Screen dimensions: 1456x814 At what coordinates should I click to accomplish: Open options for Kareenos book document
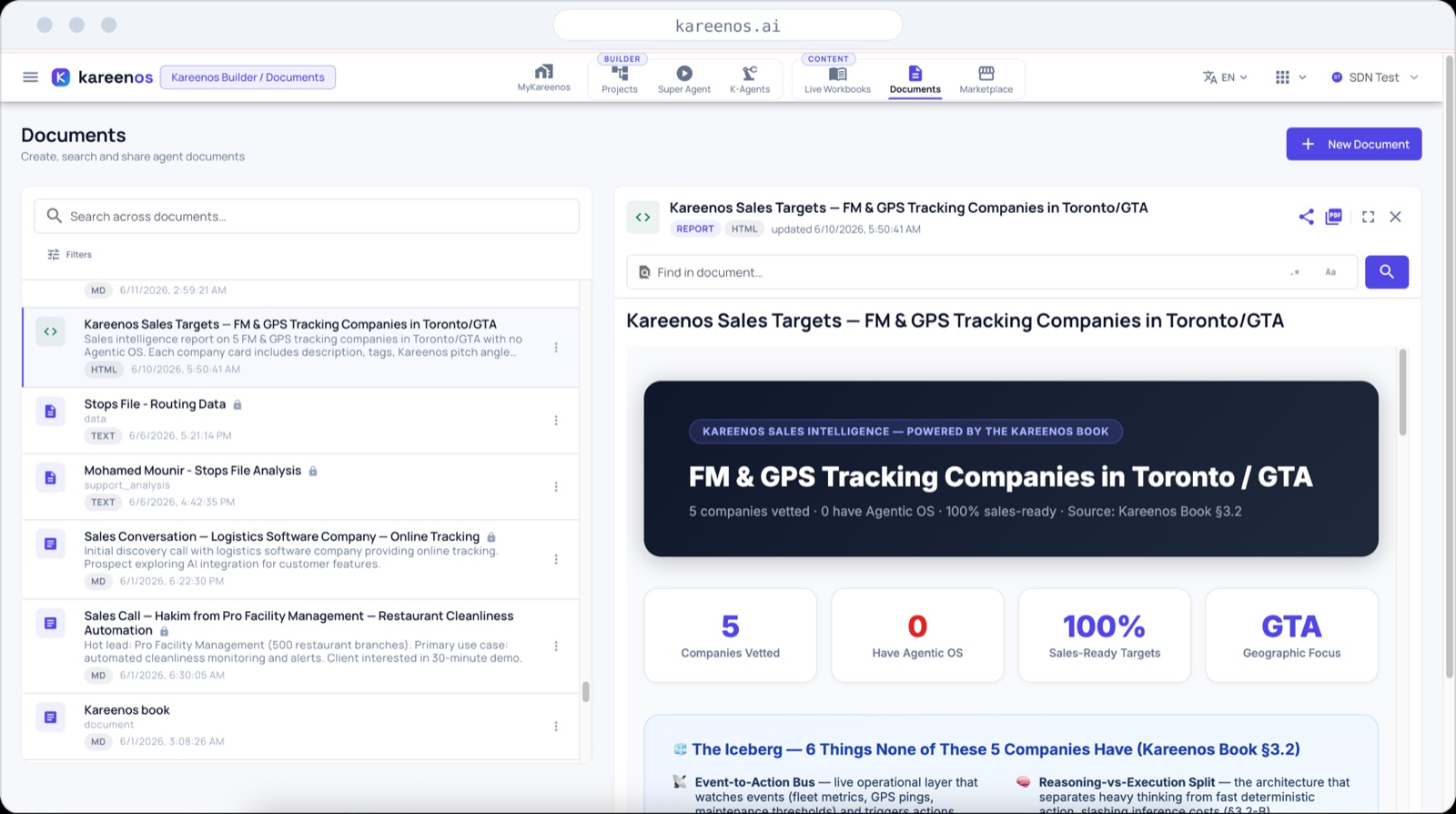click(x=556, y=727)
